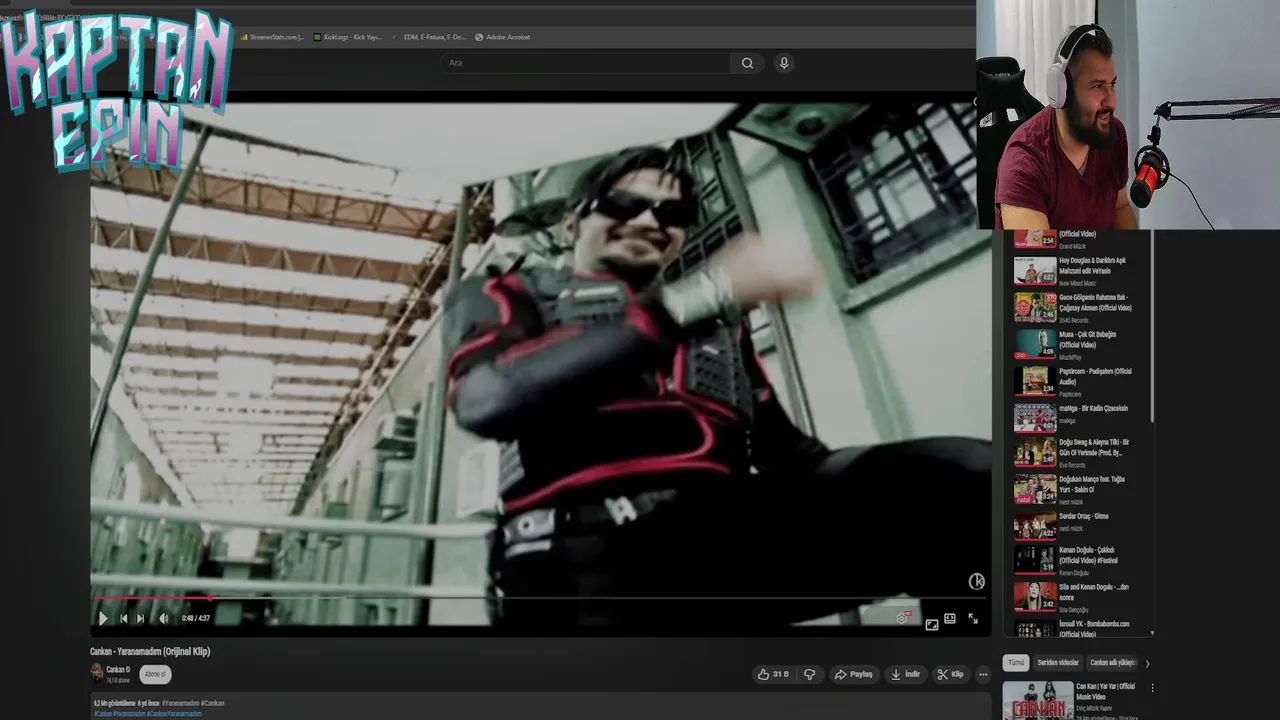Click the New Mixed Music channel label
The width and height of the screenshot is (1280, 720).
pyautogui.click(x=1077, y=283)
